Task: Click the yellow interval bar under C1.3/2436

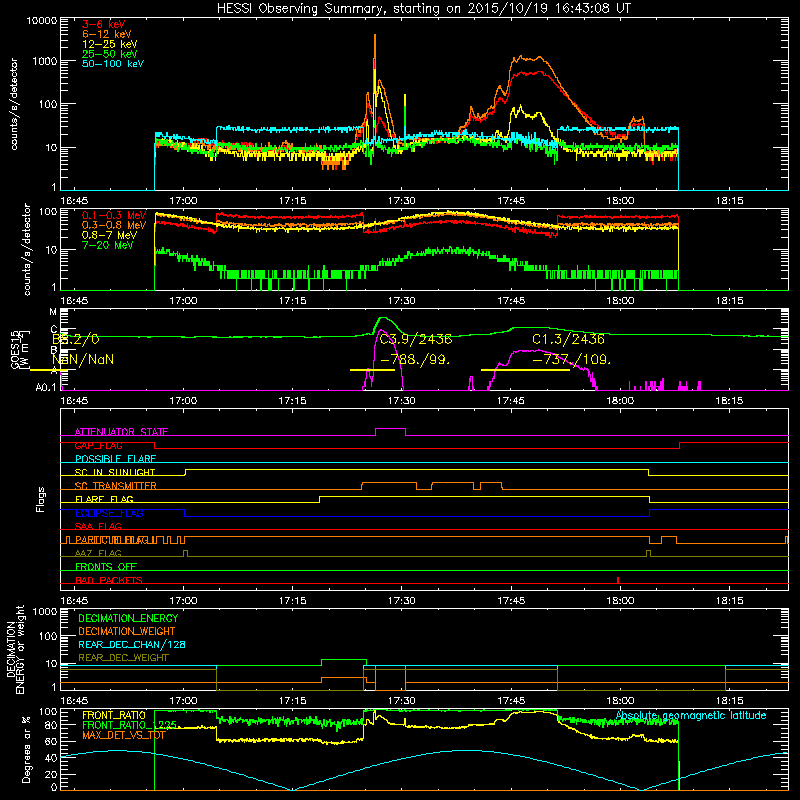Action: coord(526,369)
